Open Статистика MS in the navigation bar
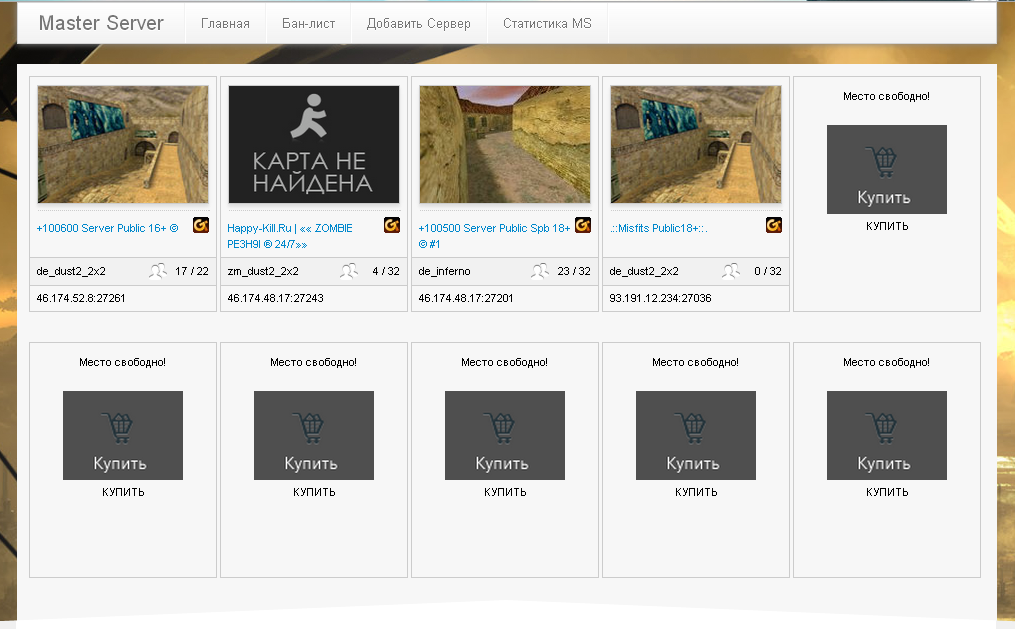The width and height of the screenshot is (1015, 629). click(547, 24)
